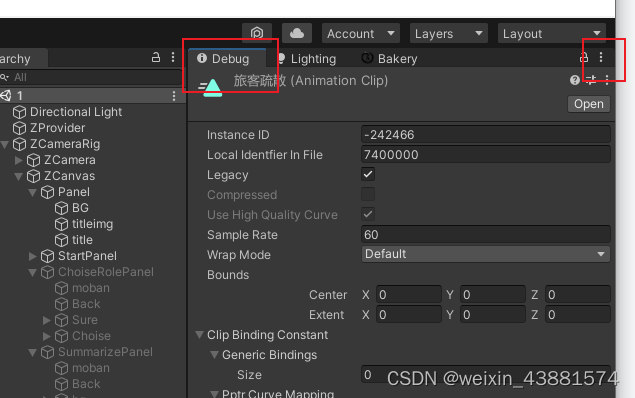Click the Open button
The height and width of the screenshot is (398, 635).
[x=589, y=104]
